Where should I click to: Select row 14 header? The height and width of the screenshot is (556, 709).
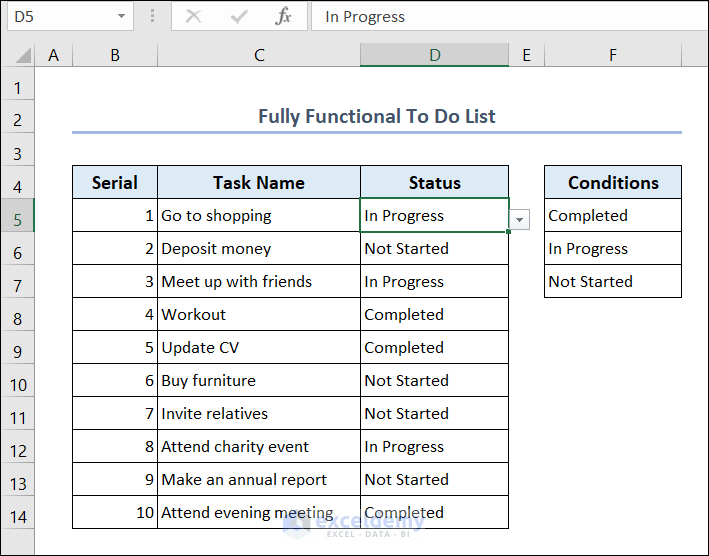coord(17,516)
